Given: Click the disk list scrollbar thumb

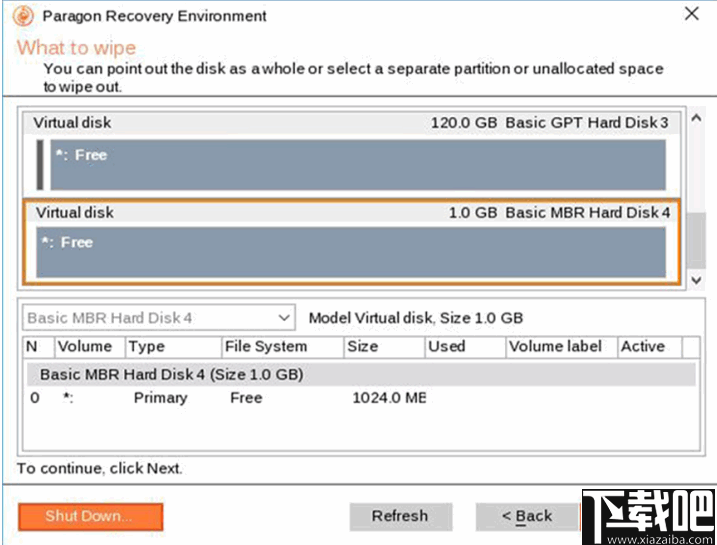Looking at the screenshot, I should pyautogui.click(x=696, y=240).
